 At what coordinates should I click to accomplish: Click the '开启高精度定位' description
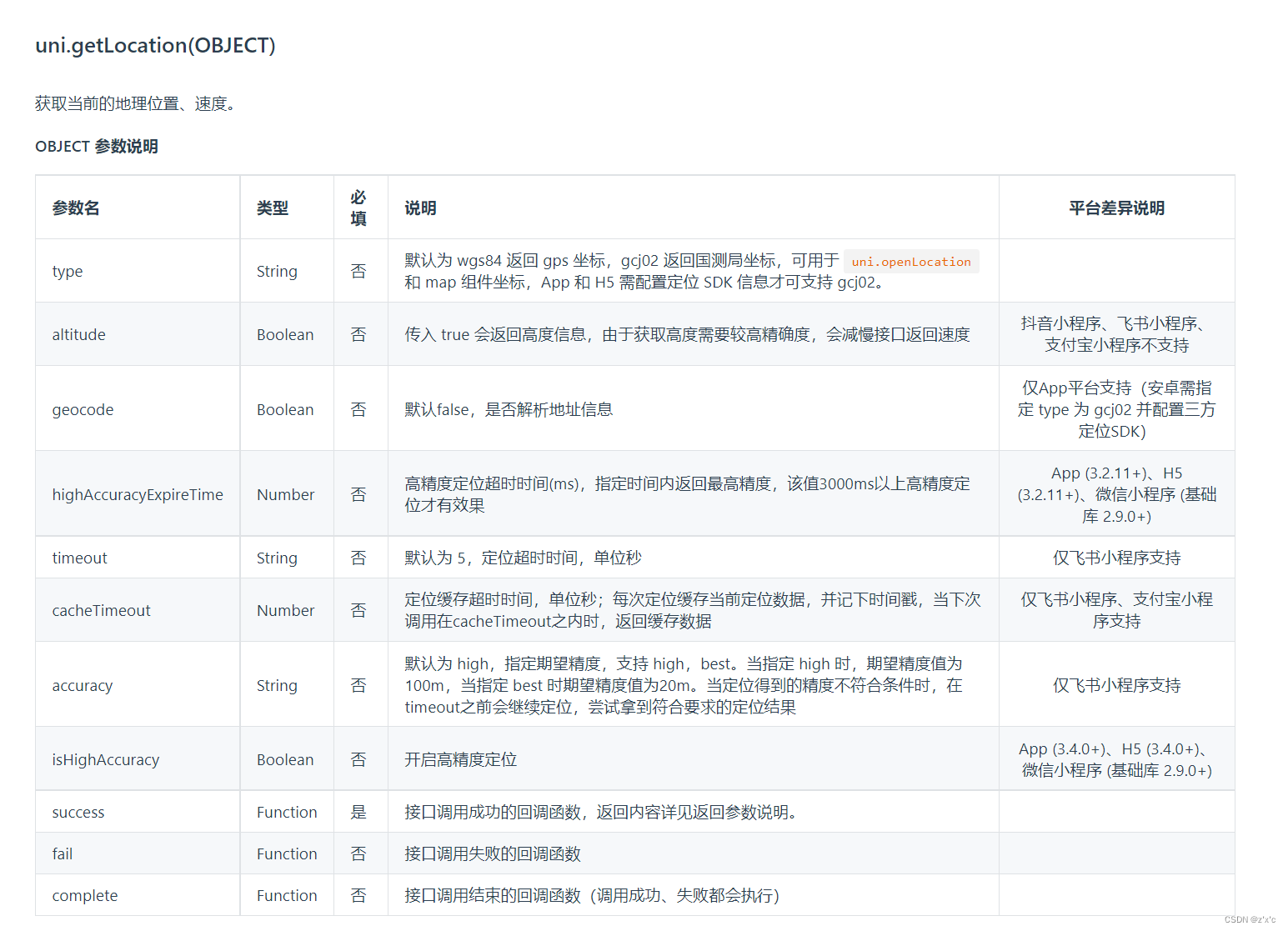tap(460, 759)
